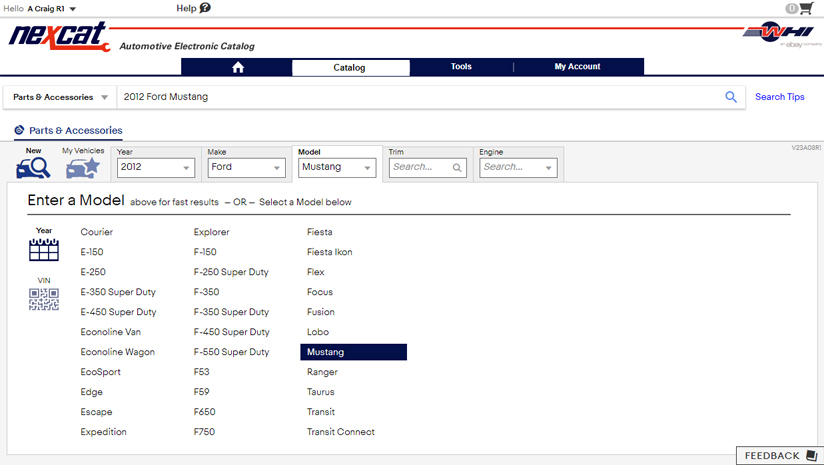This screenshot has width=824, height=465.
Task: Select the Escape model
Action: [96, 411]
